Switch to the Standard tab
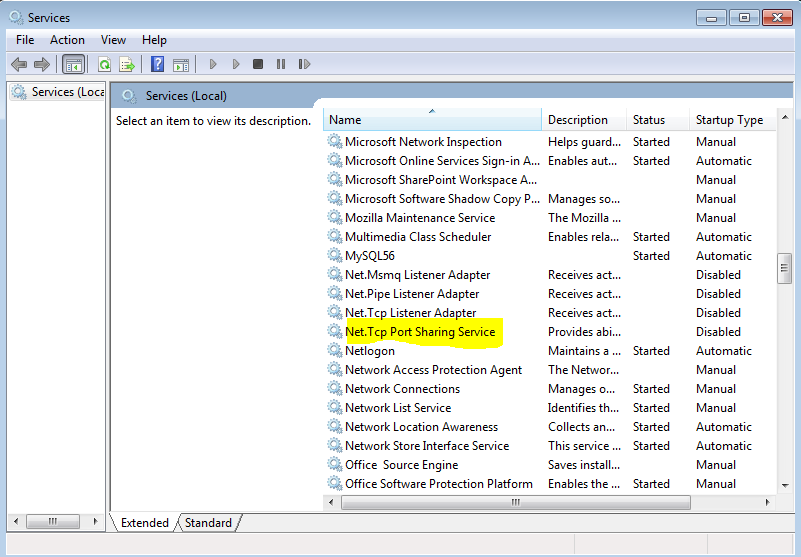Screen dimensions: 801x557 208,523
